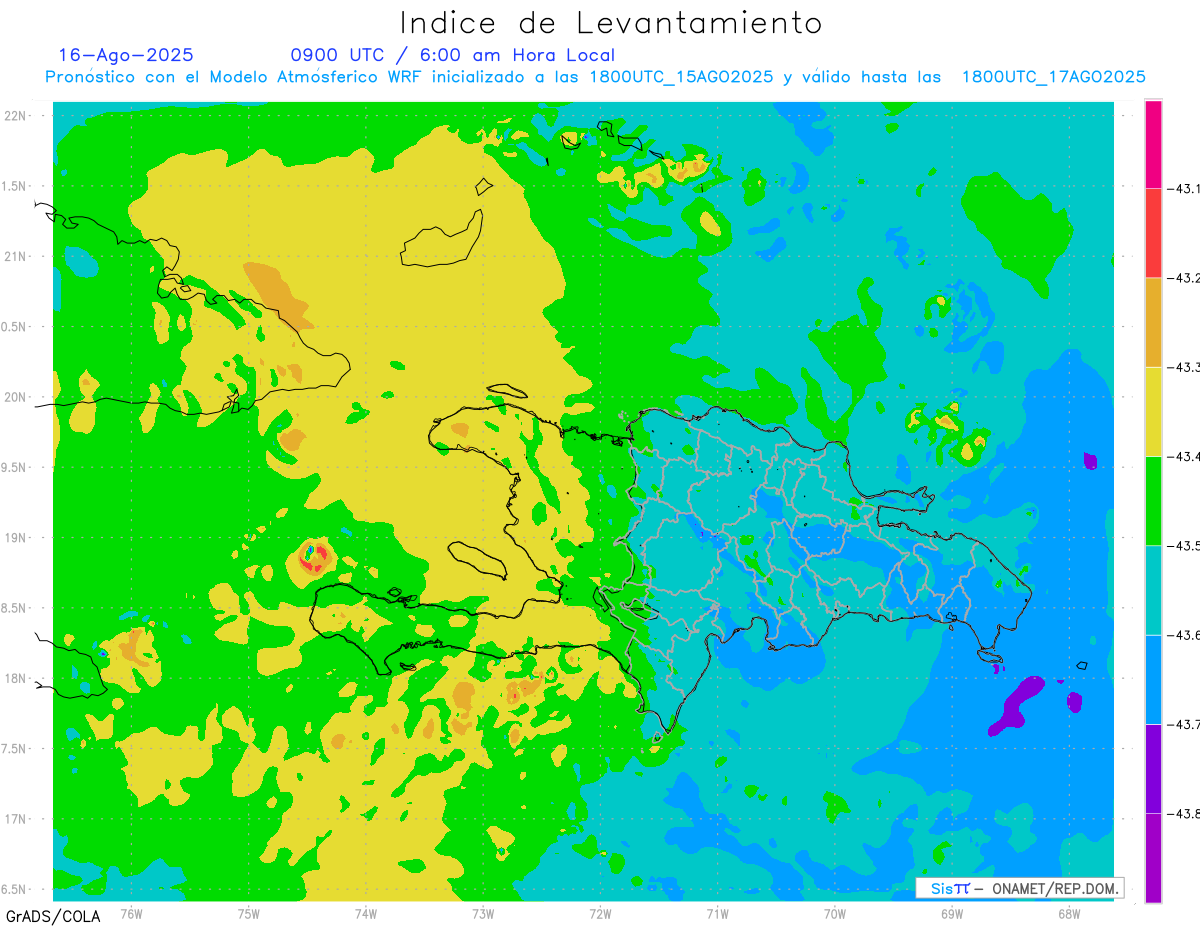Viewport: 1200px width, 927px height.
Task: Click the '-43.5' legend value
Action: [x=1182, y=546]
